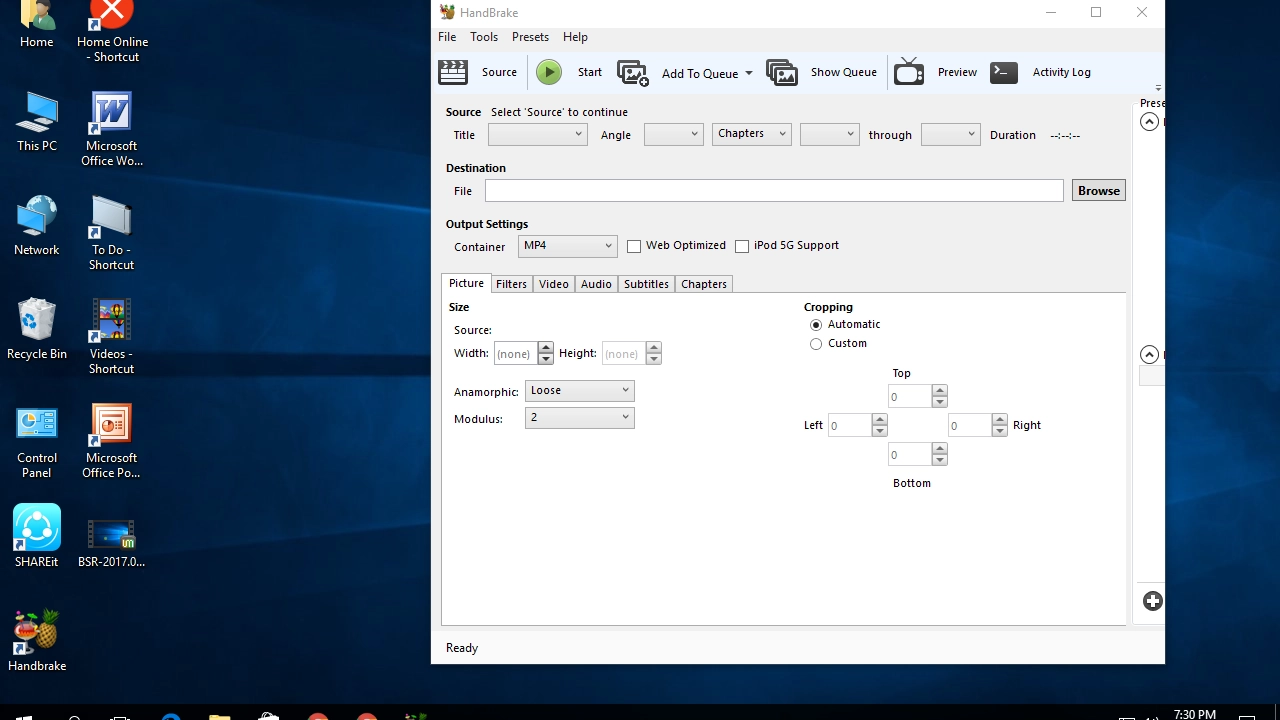Switch to the Audio tab
Viewport: 1280px width, 720px height.
click(596, 284)
